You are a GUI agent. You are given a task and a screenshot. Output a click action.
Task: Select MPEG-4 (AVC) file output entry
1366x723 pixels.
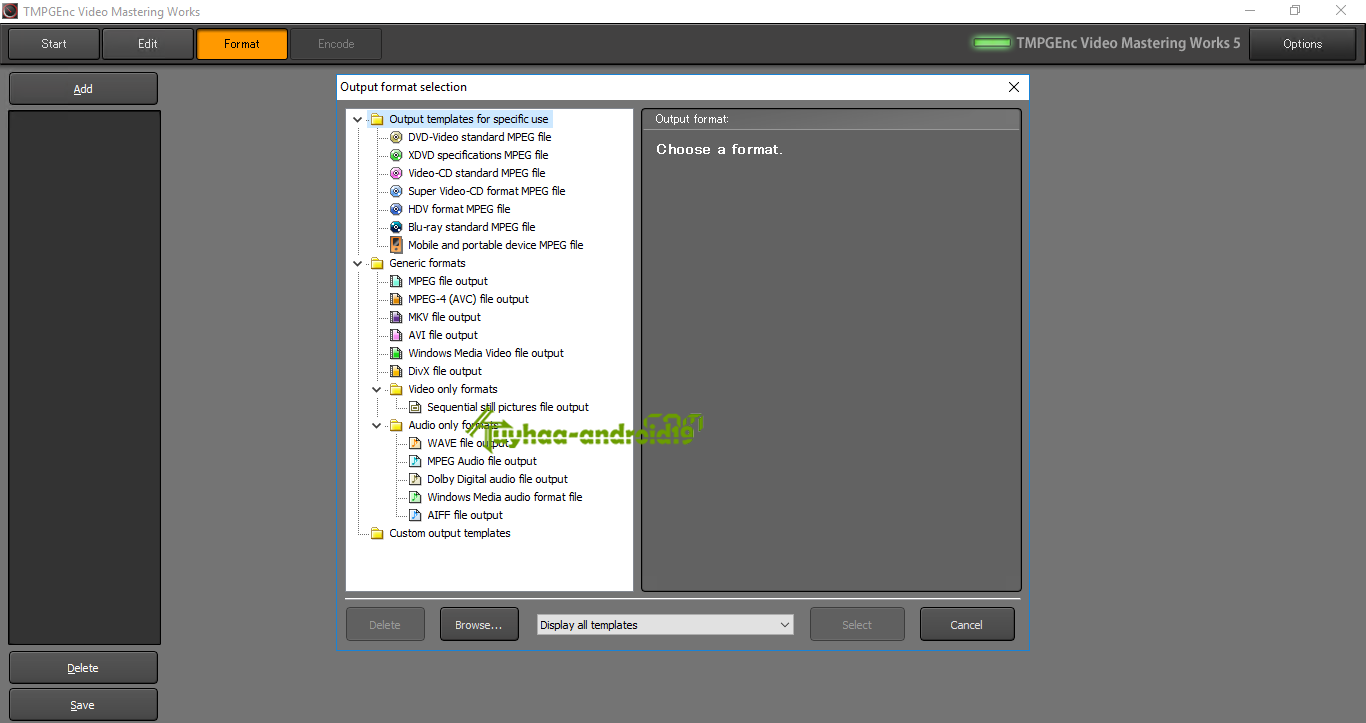(469, 299)
